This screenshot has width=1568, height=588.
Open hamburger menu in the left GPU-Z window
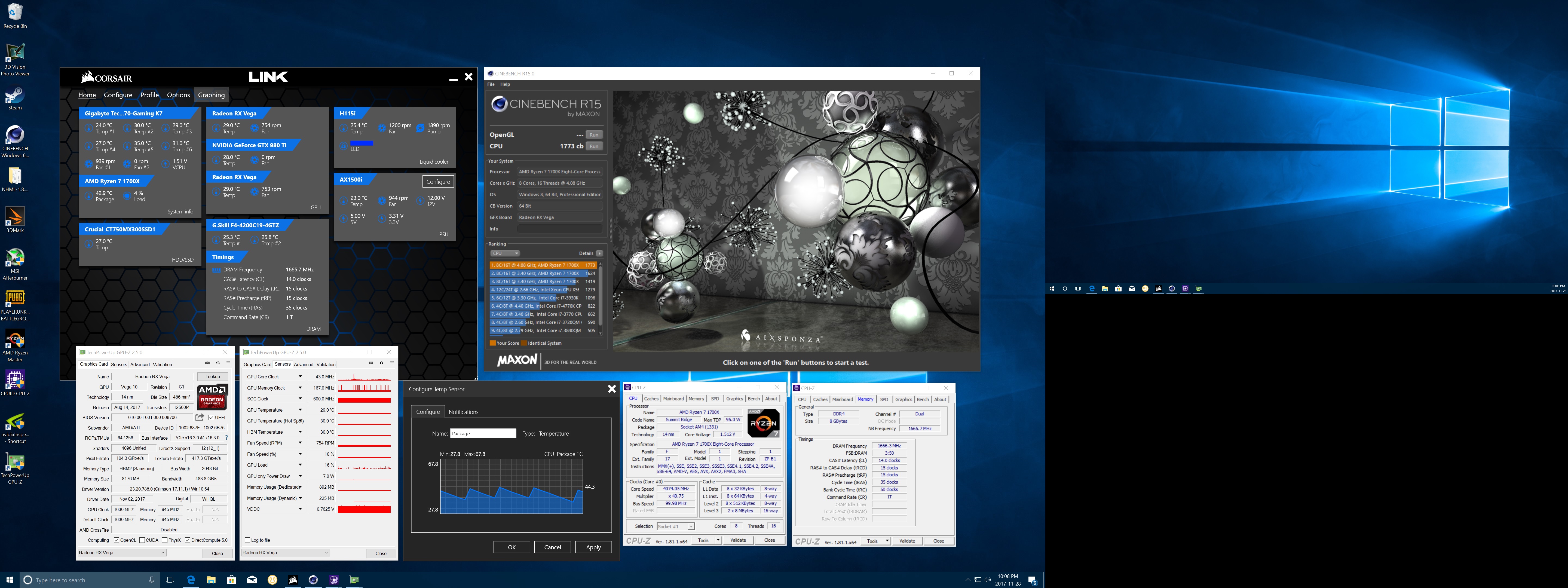point(228,363)
